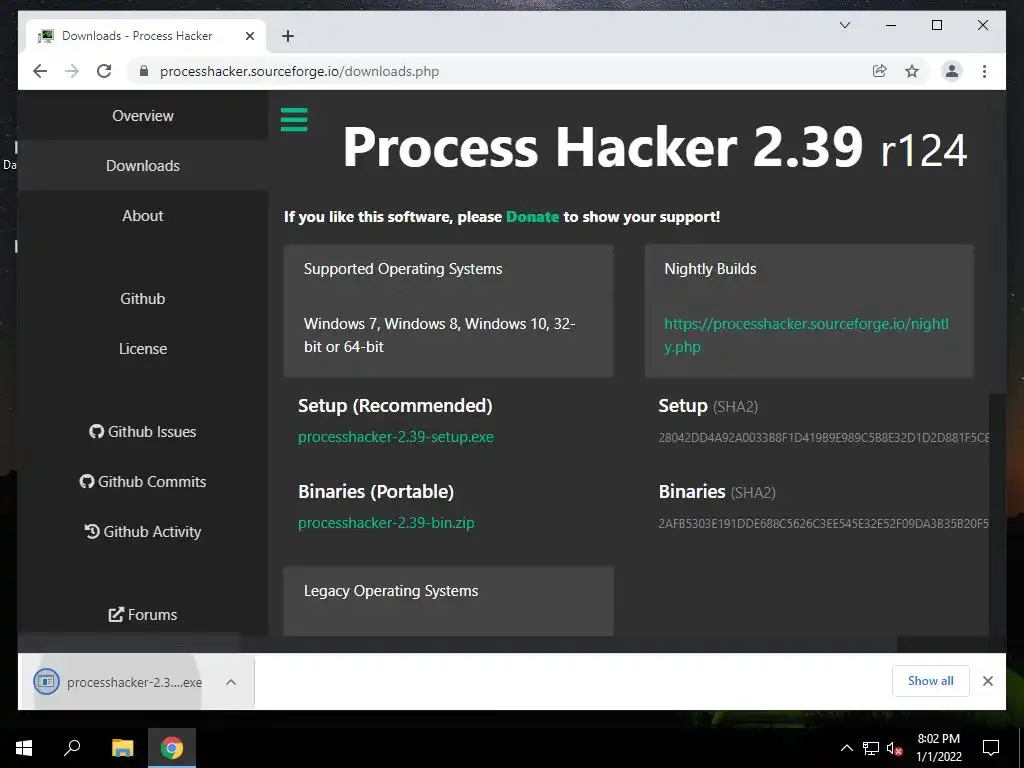Open the About sidebar item
The height and width of the screenshot is (768, 1024).
(142, 216)
